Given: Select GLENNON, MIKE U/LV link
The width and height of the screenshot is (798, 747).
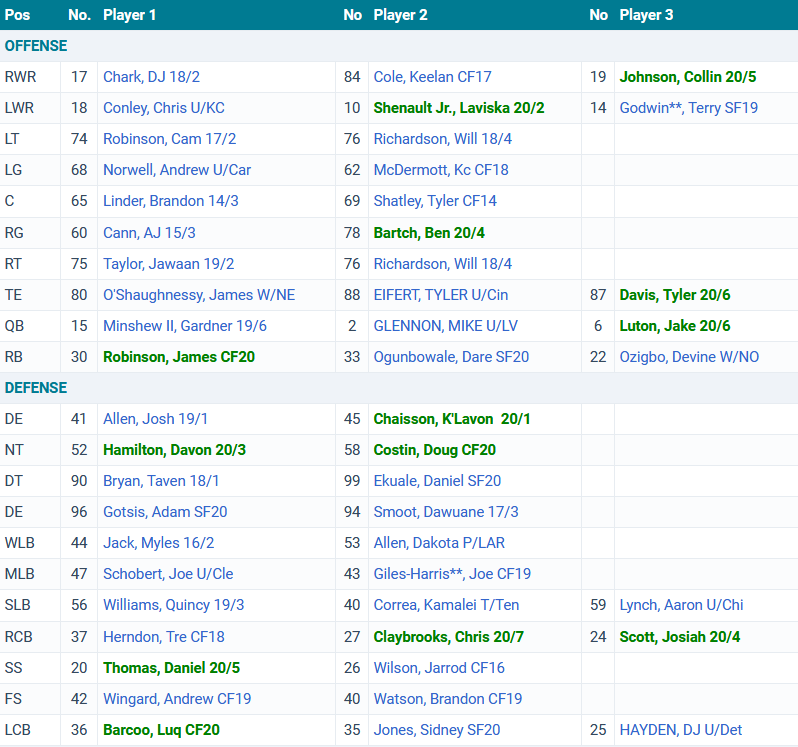Looking at the screenshot, I should [x=445, y=326].
